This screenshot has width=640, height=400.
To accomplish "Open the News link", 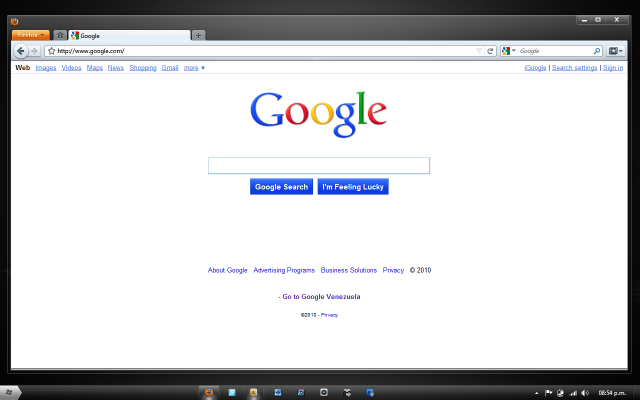I will coord(116,68).
